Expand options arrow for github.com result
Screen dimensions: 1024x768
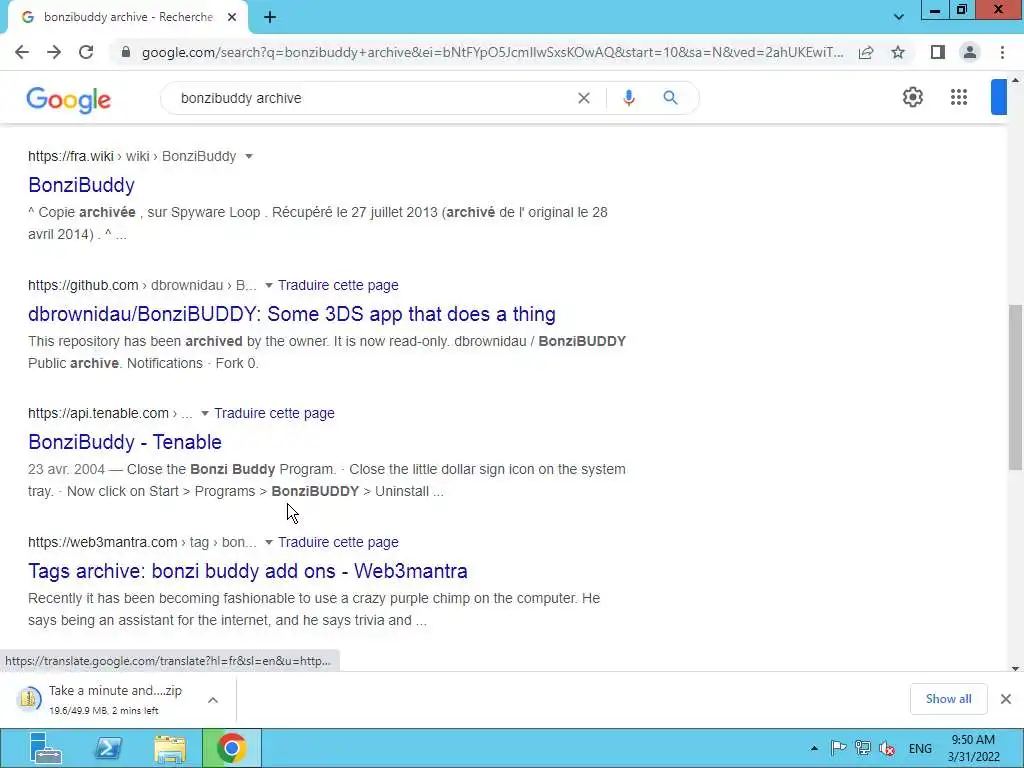click(x=268, y=285)
